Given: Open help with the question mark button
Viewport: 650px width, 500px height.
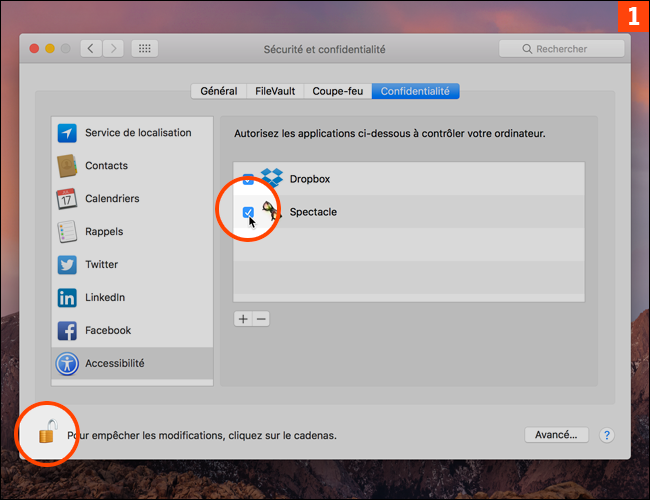Looking at the screenshot, I should [x=607, y=435].
